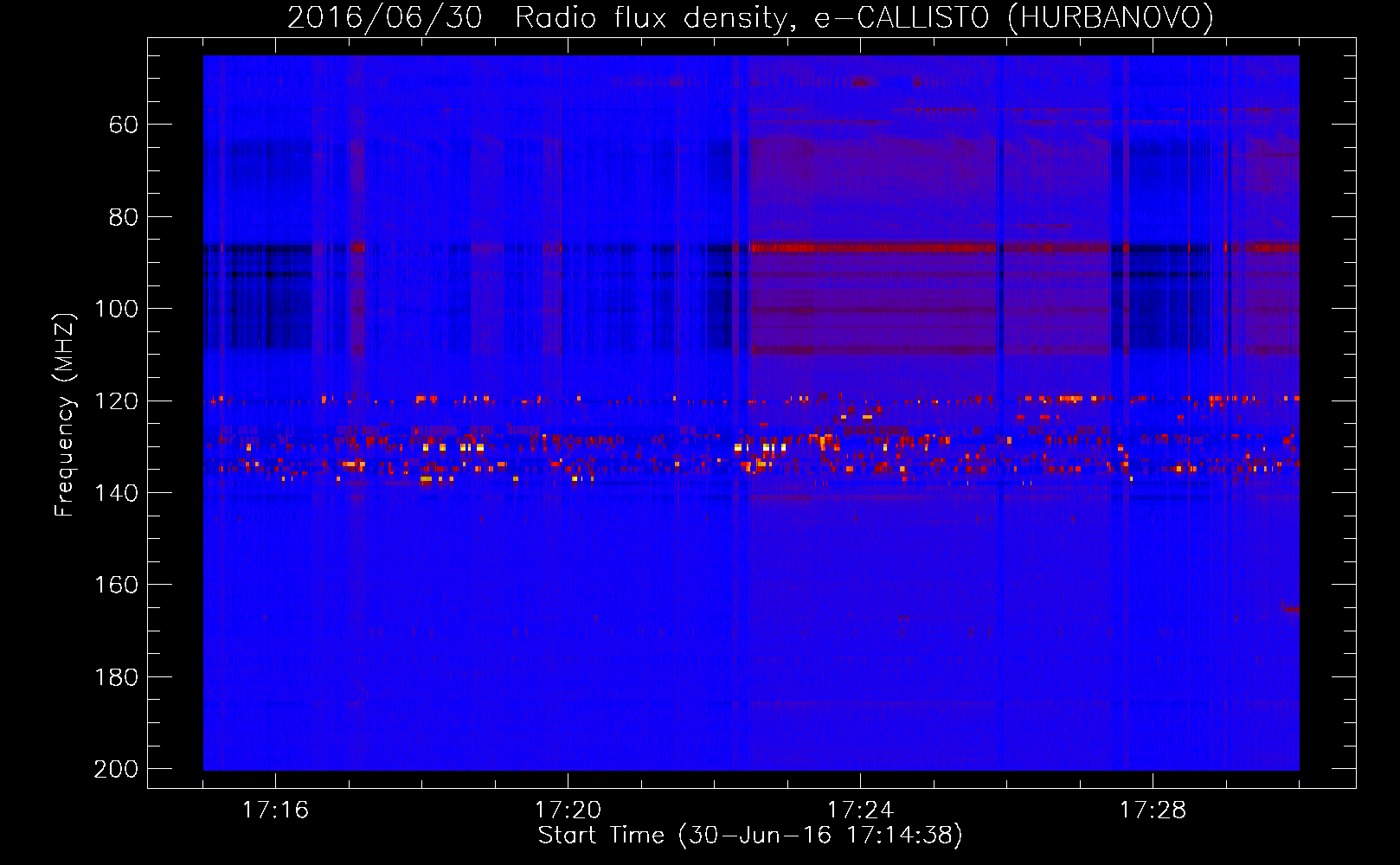Select the 60 MHz frequency tick label
The image size is (1400, 865).
pos(124,125)
